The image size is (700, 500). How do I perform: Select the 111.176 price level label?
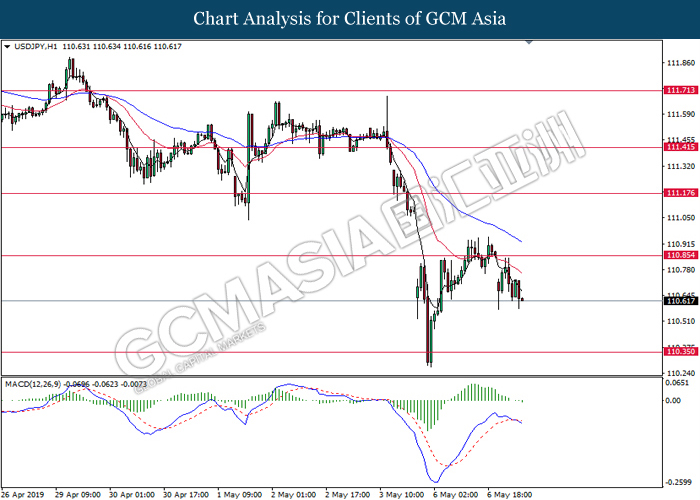[x=680, y=193]
